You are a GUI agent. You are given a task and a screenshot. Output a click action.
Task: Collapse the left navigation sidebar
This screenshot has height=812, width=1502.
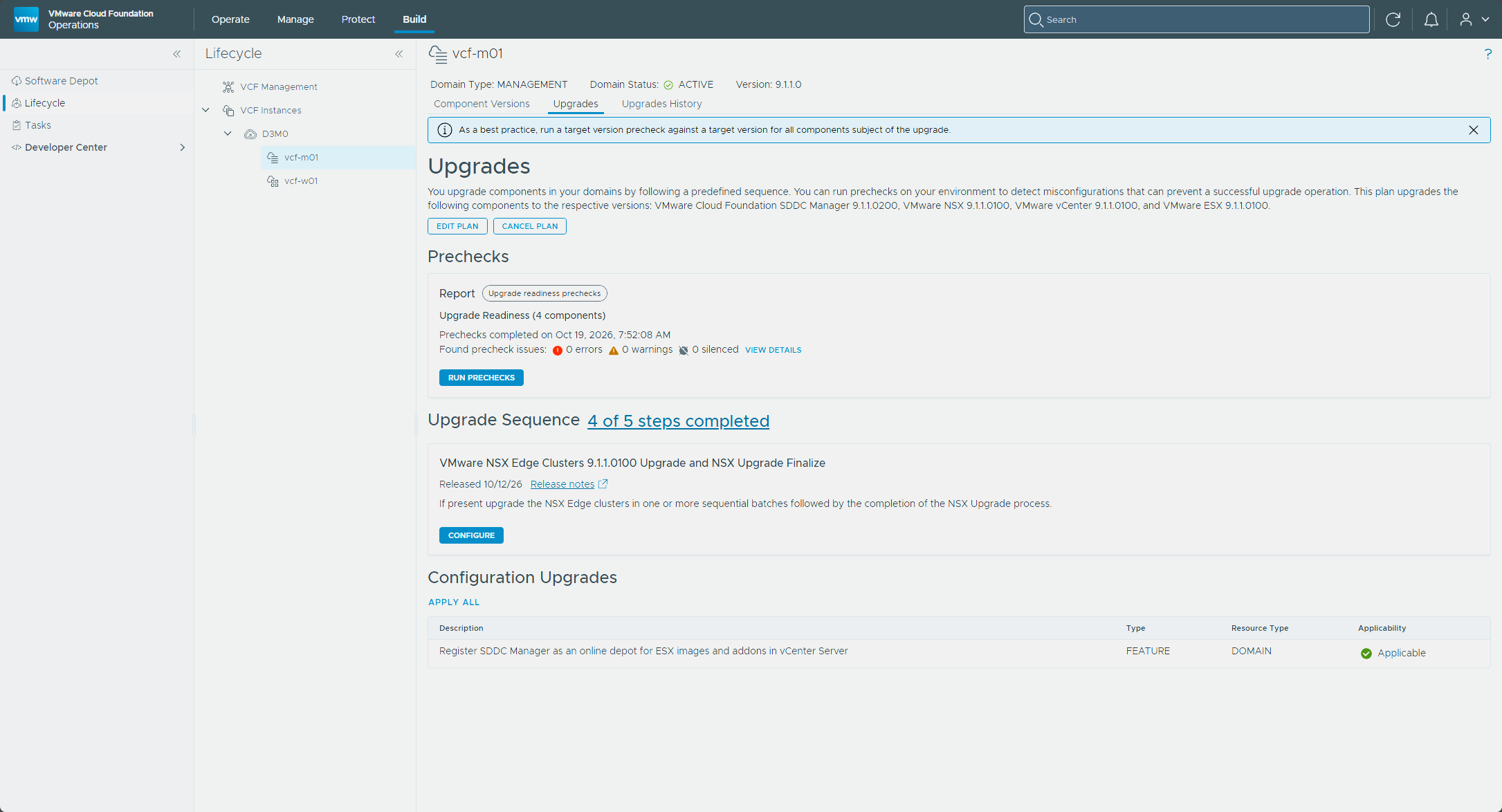tap(177, 54)
